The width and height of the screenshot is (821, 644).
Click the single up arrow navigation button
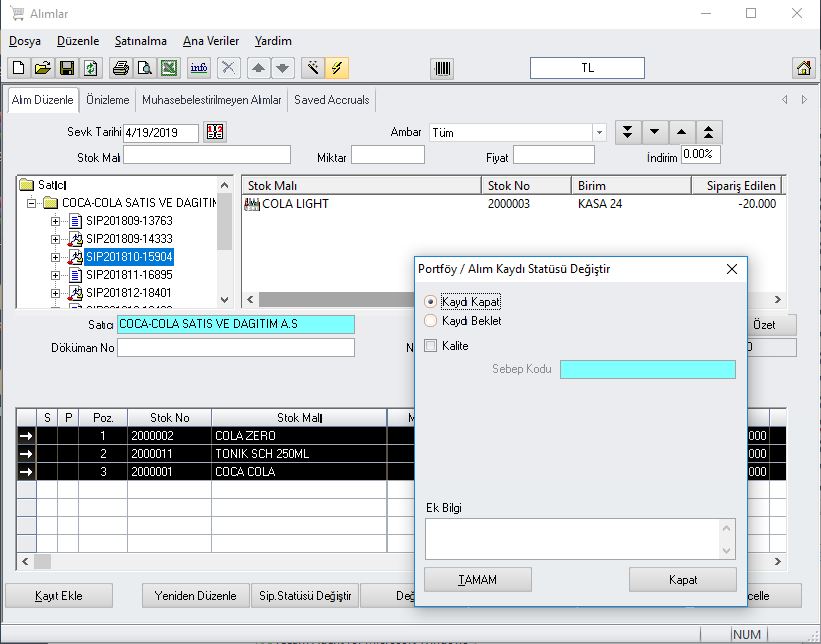682,132
